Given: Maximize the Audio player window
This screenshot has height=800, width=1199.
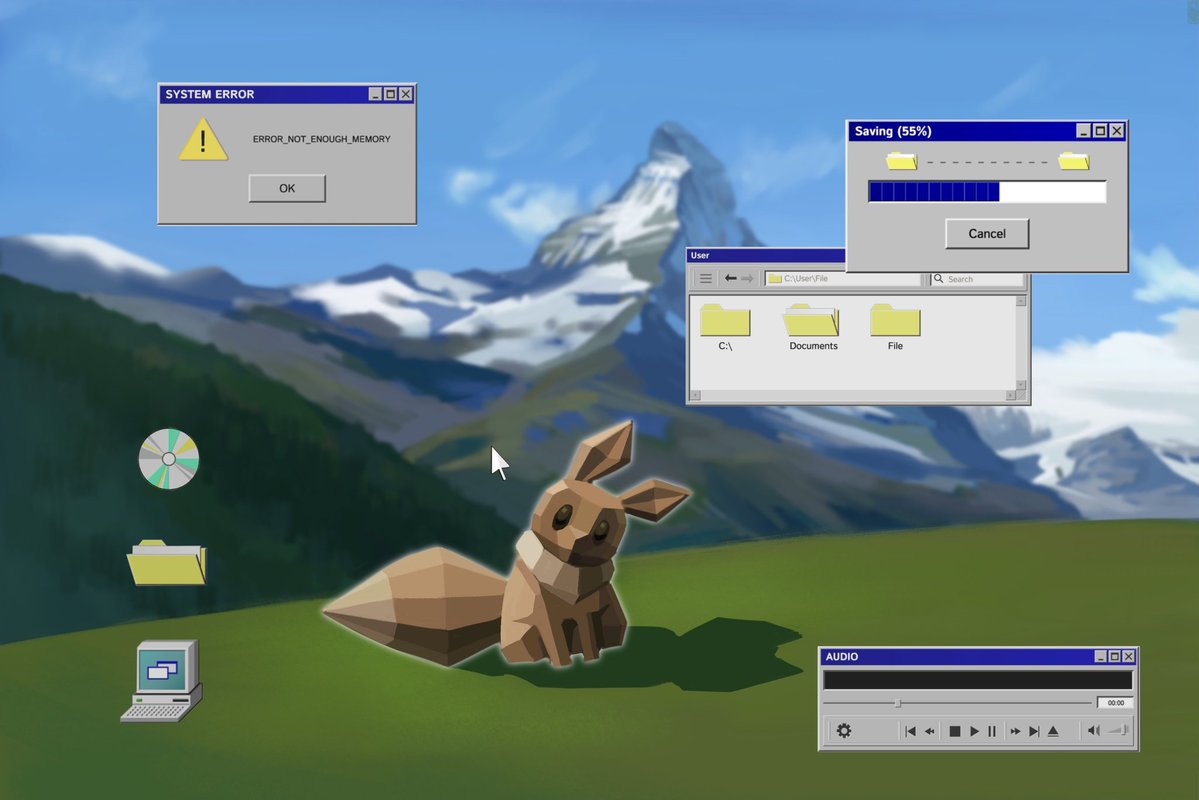Looking at the screenshot, I should click(x=1114, y=656).
